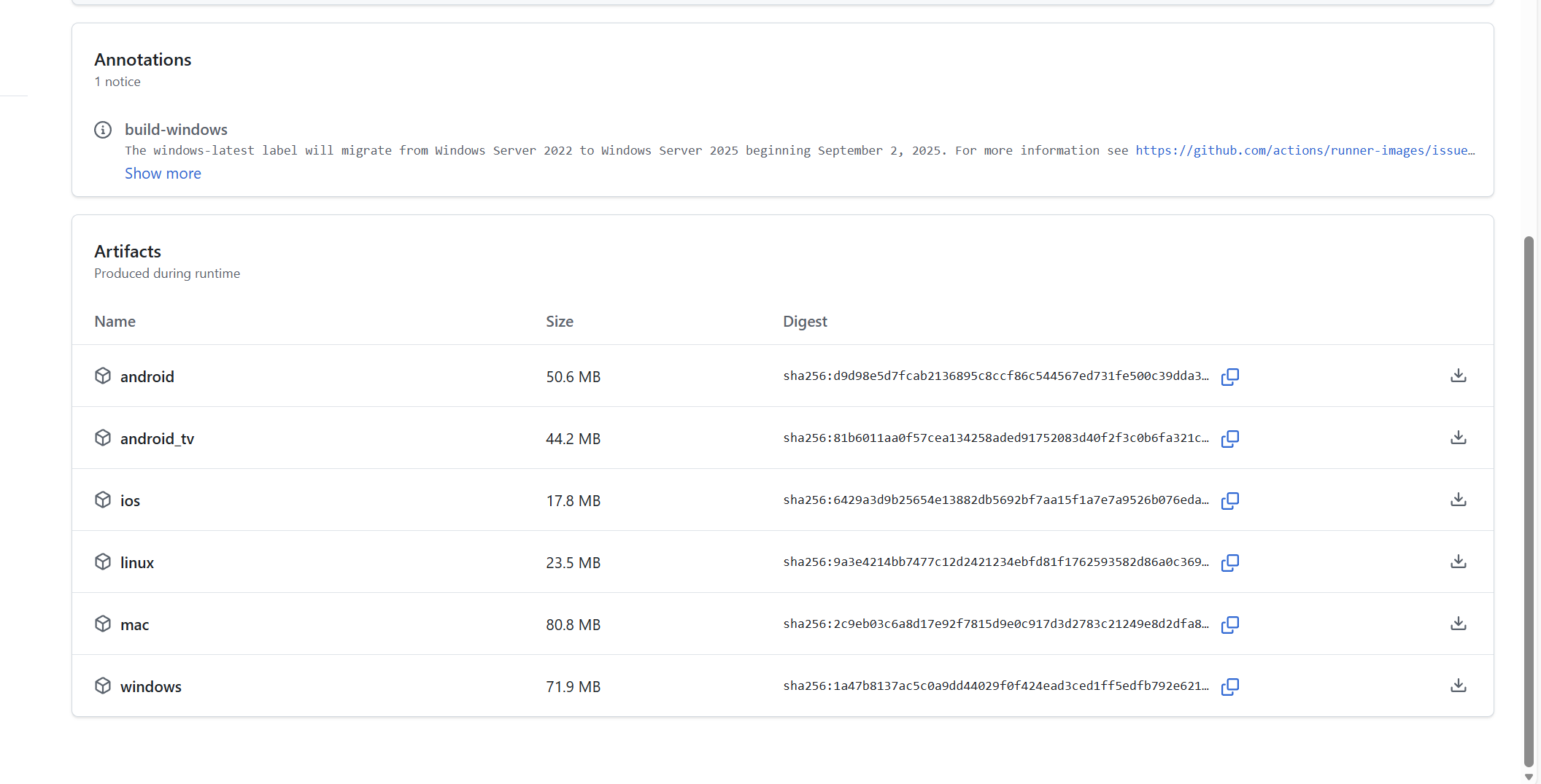
Task: Open the android artifact name link
Action: tap(147, 376)
